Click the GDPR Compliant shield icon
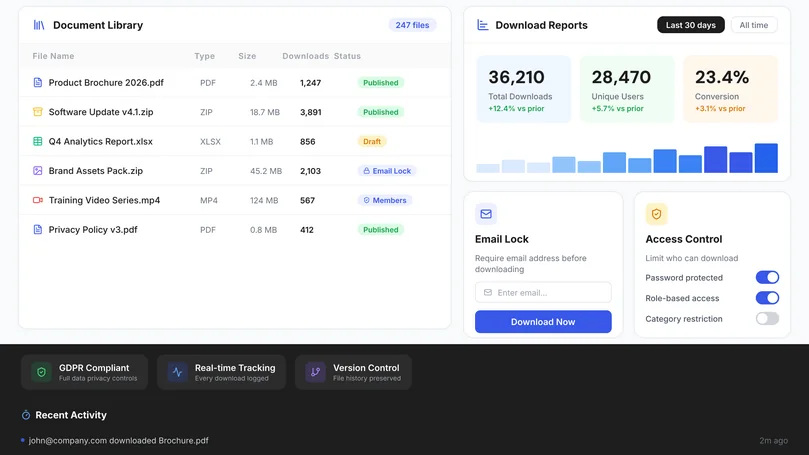Screen dimensions: 809x455 coord(41,372)
